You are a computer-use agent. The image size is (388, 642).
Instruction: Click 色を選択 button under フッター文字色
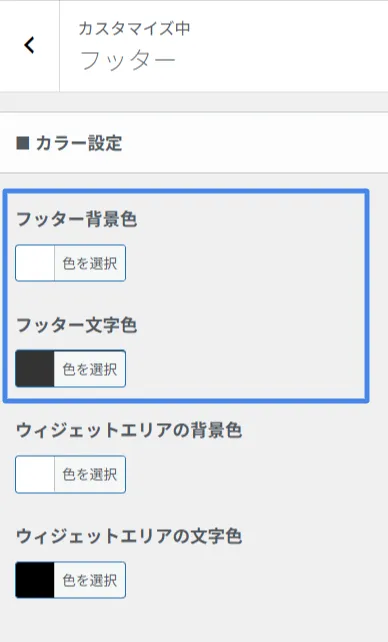90,368
